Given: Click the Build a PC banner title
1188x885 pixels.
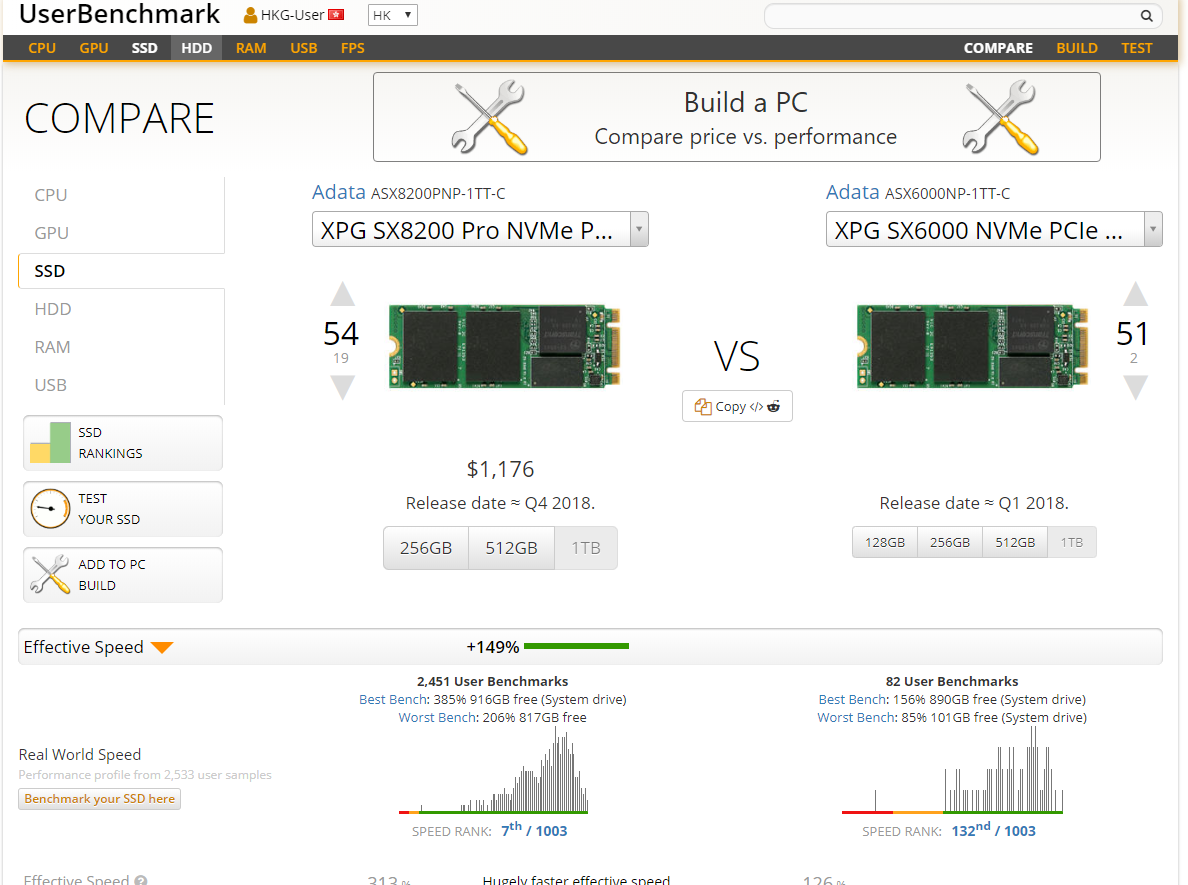Looking at the screenshot, I should click(x=746, y=102).
